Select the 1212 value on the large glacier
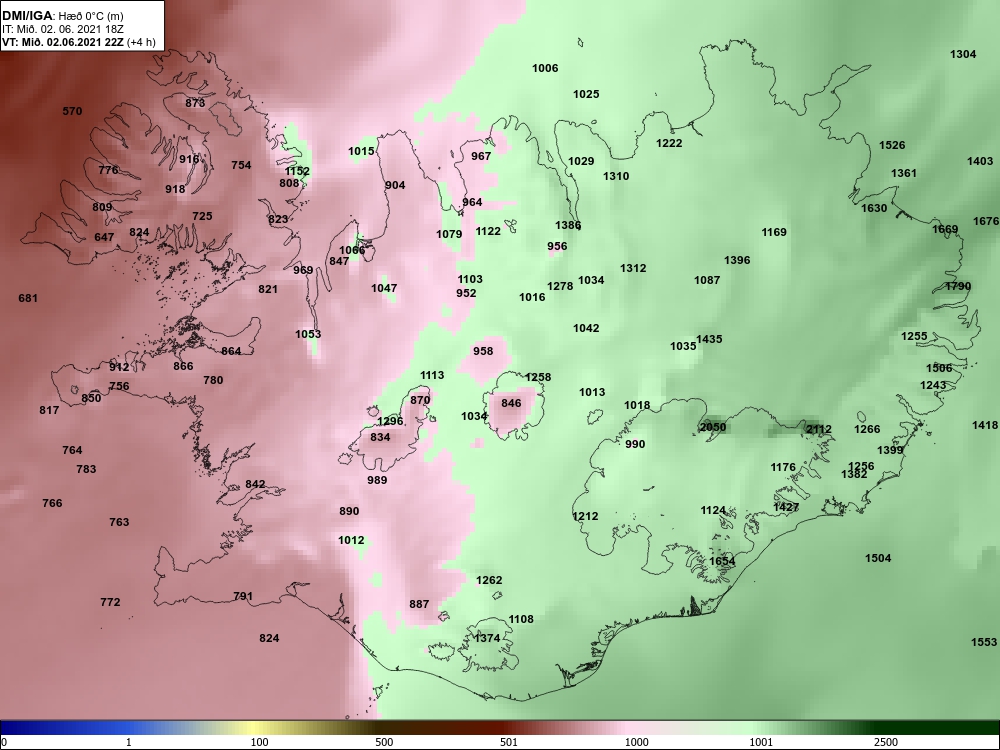Viewport: 1000px width, 750px height. [585, 516]
